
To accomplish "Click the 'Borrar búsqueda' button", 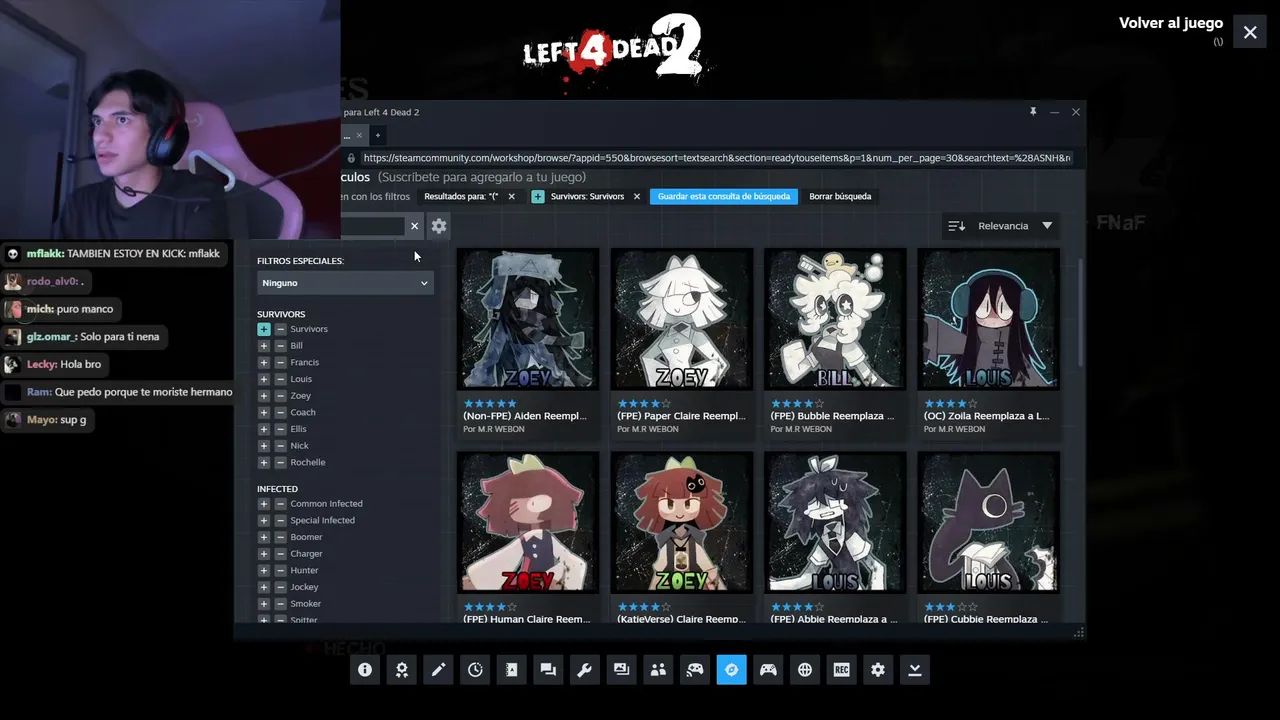I will (840, 196).
